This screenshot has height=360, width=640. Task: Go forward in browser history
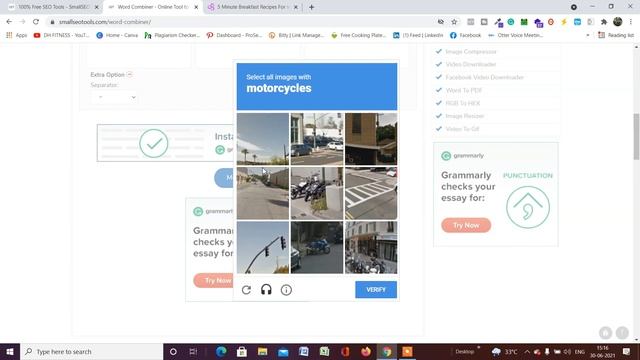click(x=22, y=22)
